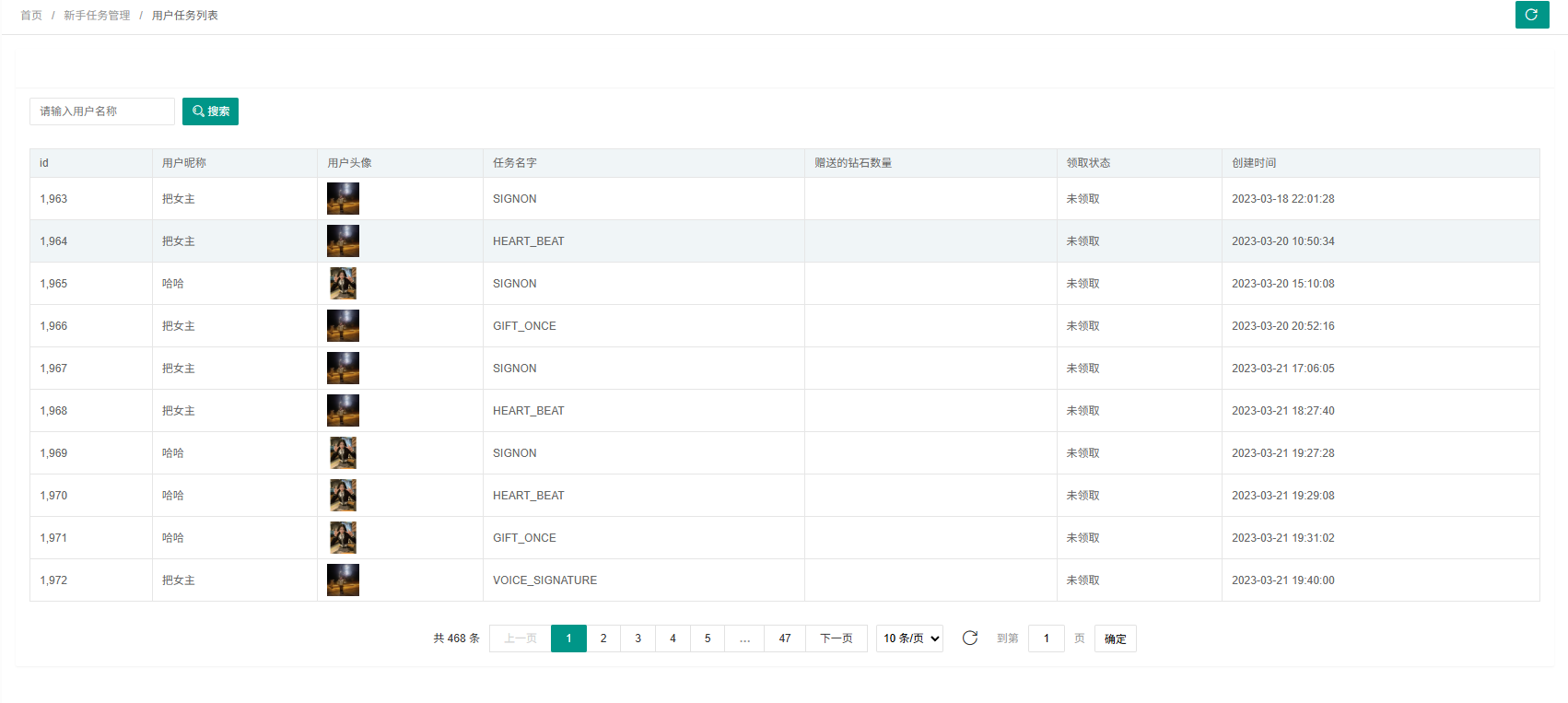1568x703 pixels.
Task: Open the avatar thumbnail for row 1,969
Action: 343,452
